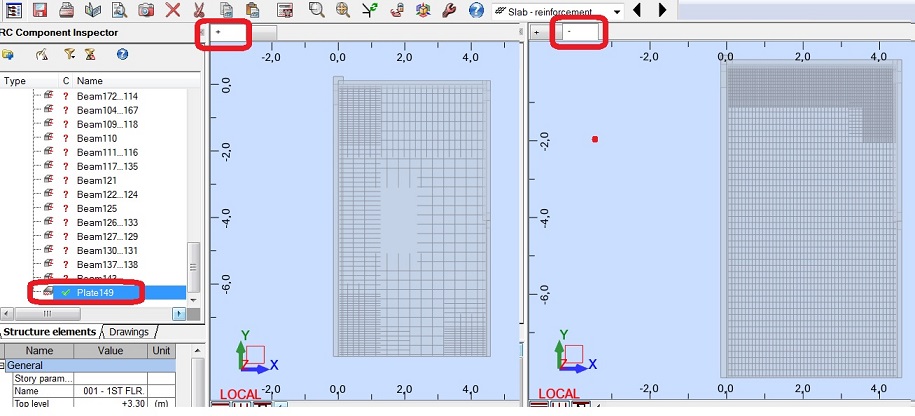Click the folder icon in RC Component Inspector
This screenshot has height=416, width=915.
tap(8, 54)
